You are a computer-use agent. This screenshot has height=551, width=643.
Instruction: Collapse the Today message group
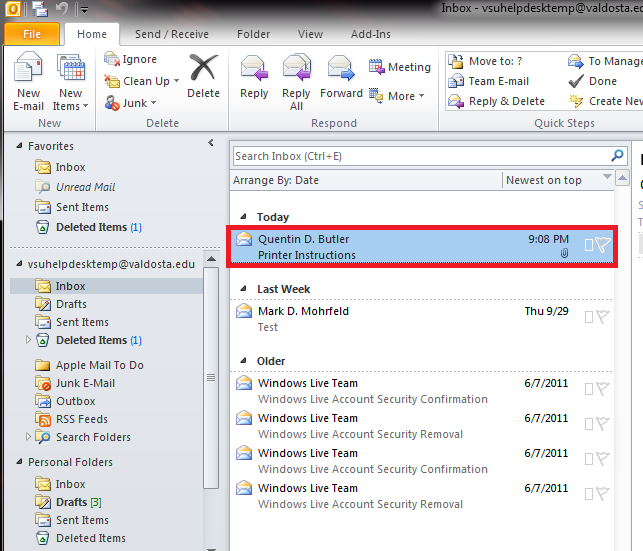point(243,216)
